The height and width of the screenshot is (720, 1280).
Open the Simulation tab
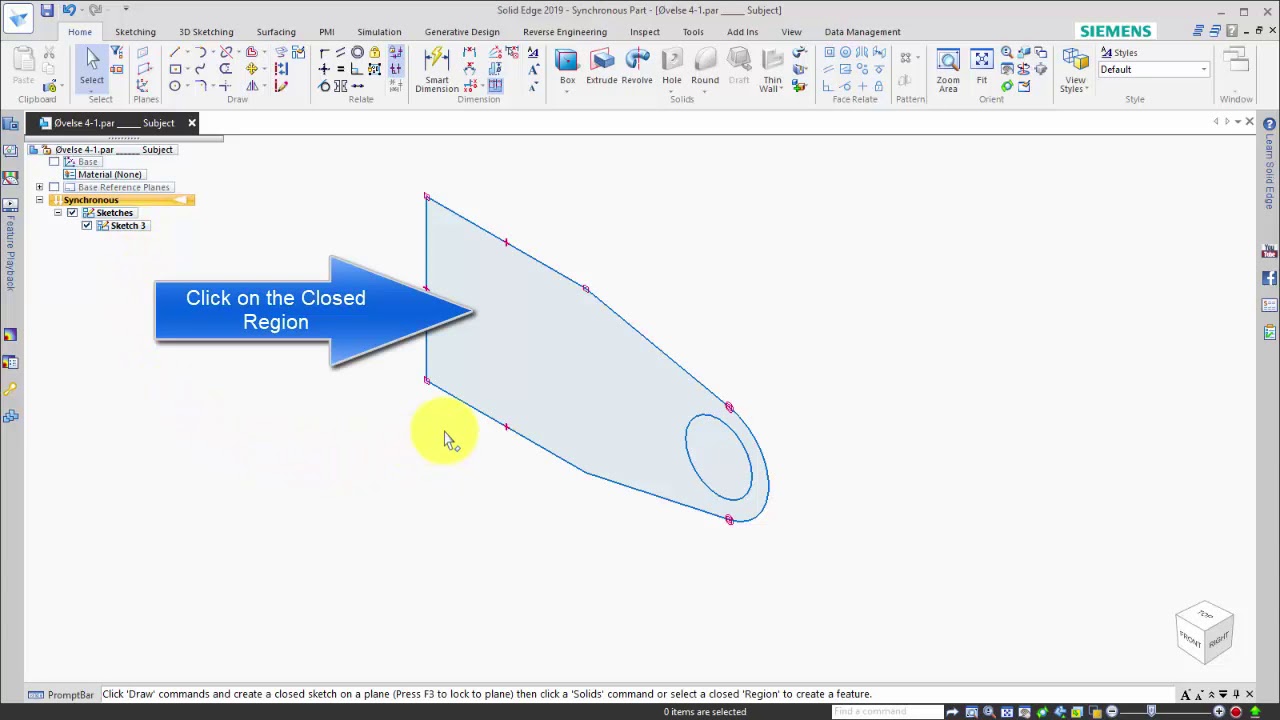point(379,32)
